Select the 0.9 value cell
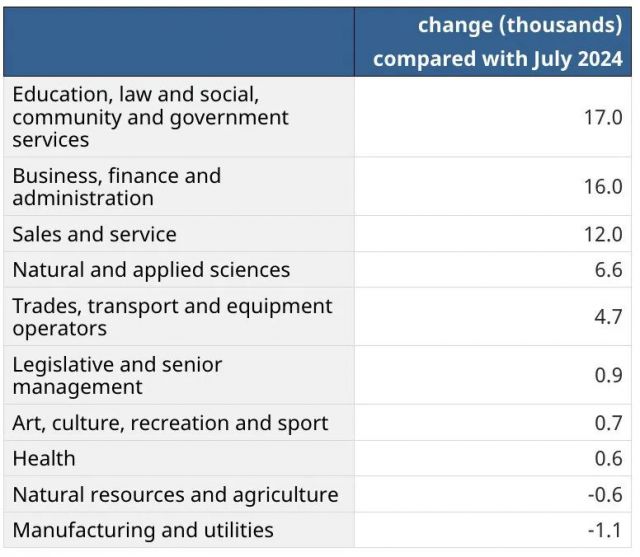640x557 pixels. pos(608,375)
